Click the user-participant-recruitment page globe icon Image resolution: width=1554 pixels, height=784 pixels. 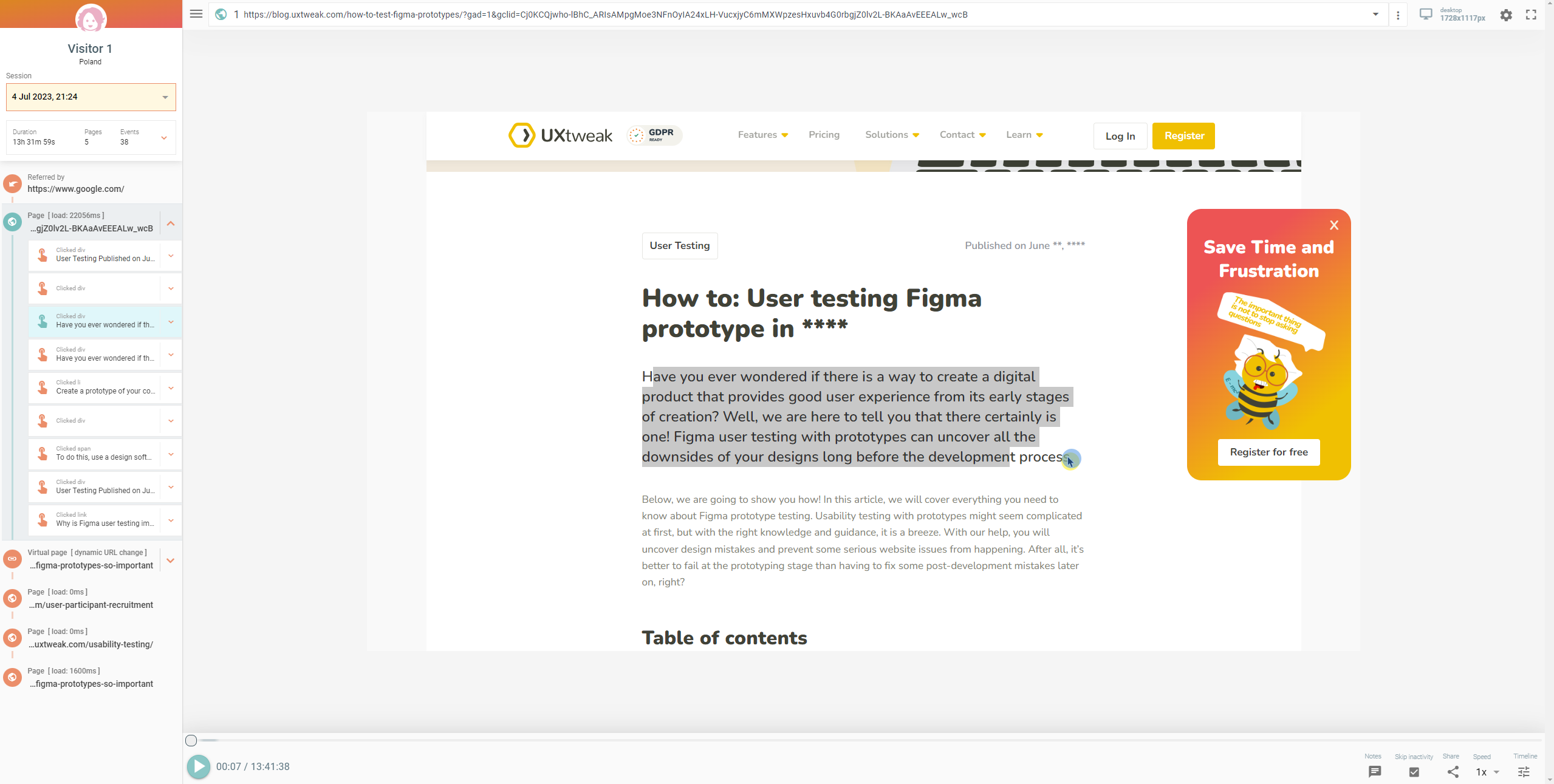(12, 598)
